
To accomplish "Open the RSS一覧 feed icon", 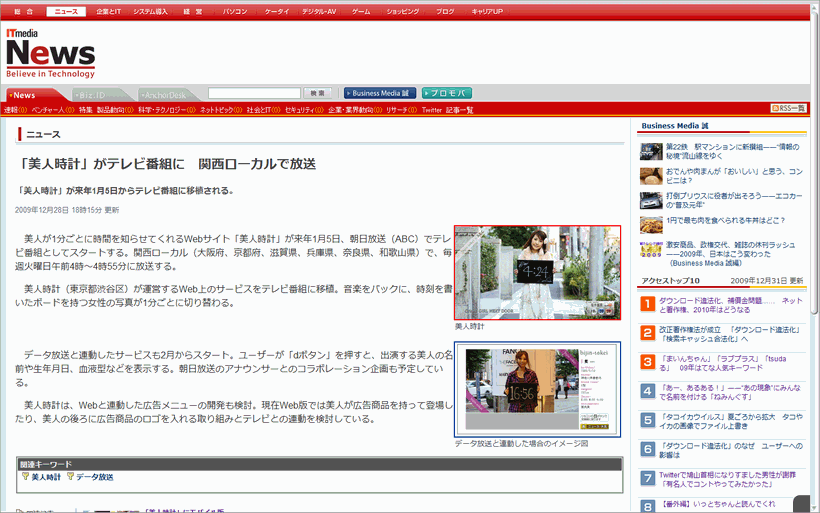I will click(x=788, y=108).
